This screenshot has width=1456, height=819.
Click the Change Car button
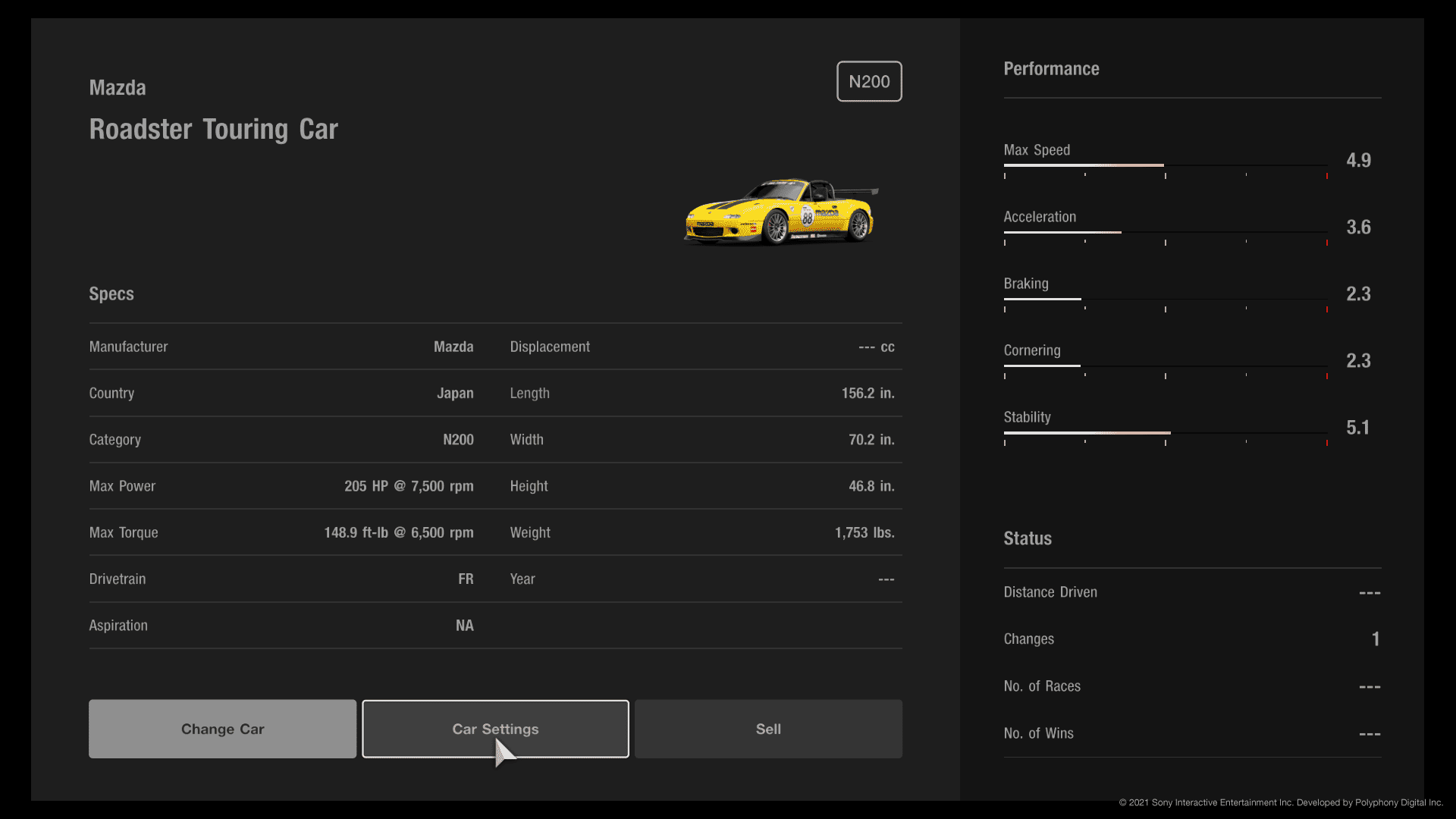click(x=222, y=729)
